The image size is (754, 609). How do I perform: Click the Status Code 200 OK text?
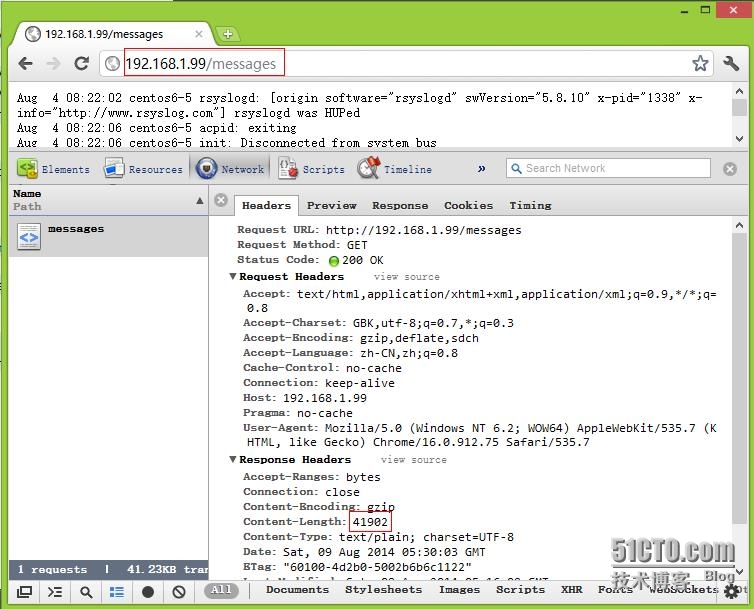point(363,260)
